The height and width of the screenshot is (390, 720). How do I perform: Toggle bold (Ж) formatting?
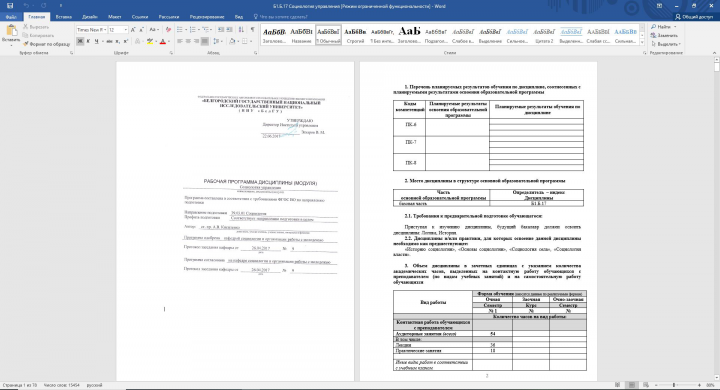pyautogui.click(x=80, y=41)
